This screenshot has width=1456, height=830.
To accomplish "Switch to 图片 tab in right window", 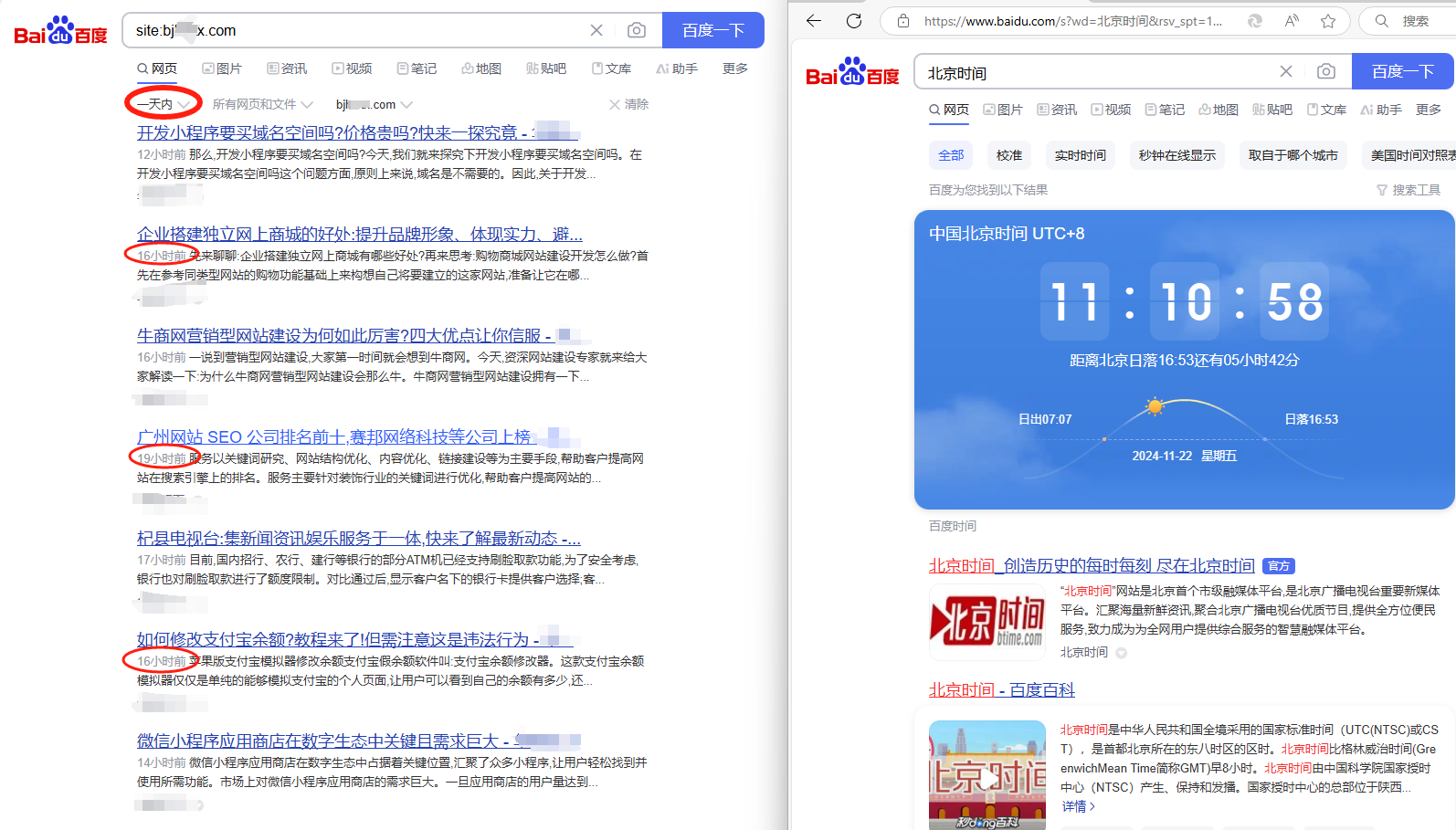I will click(x=1003, y=110).
